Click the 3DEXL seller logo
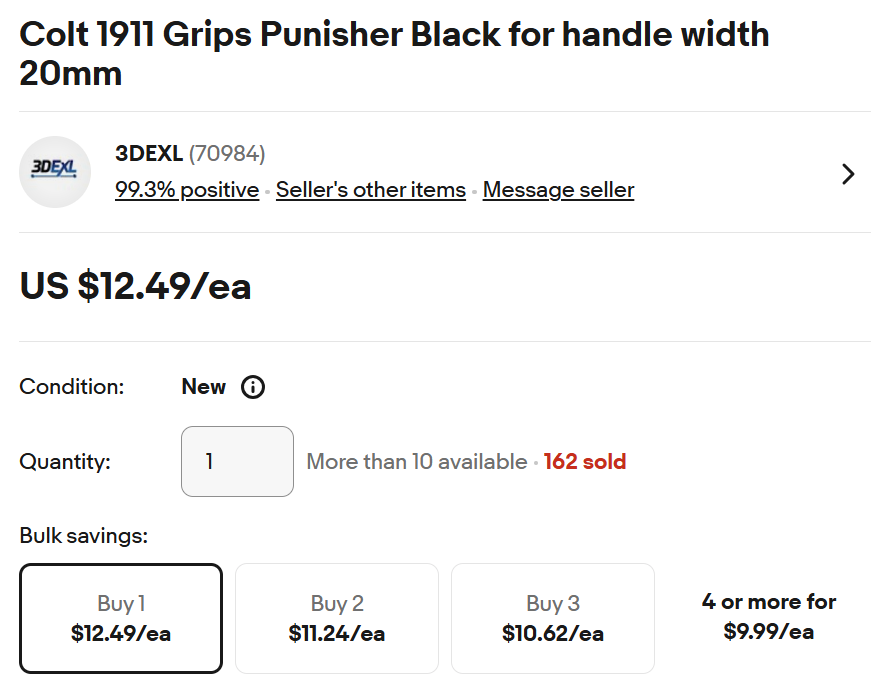Image resolution: width=880 pixels, height=694 pixels. coord(55,171)
